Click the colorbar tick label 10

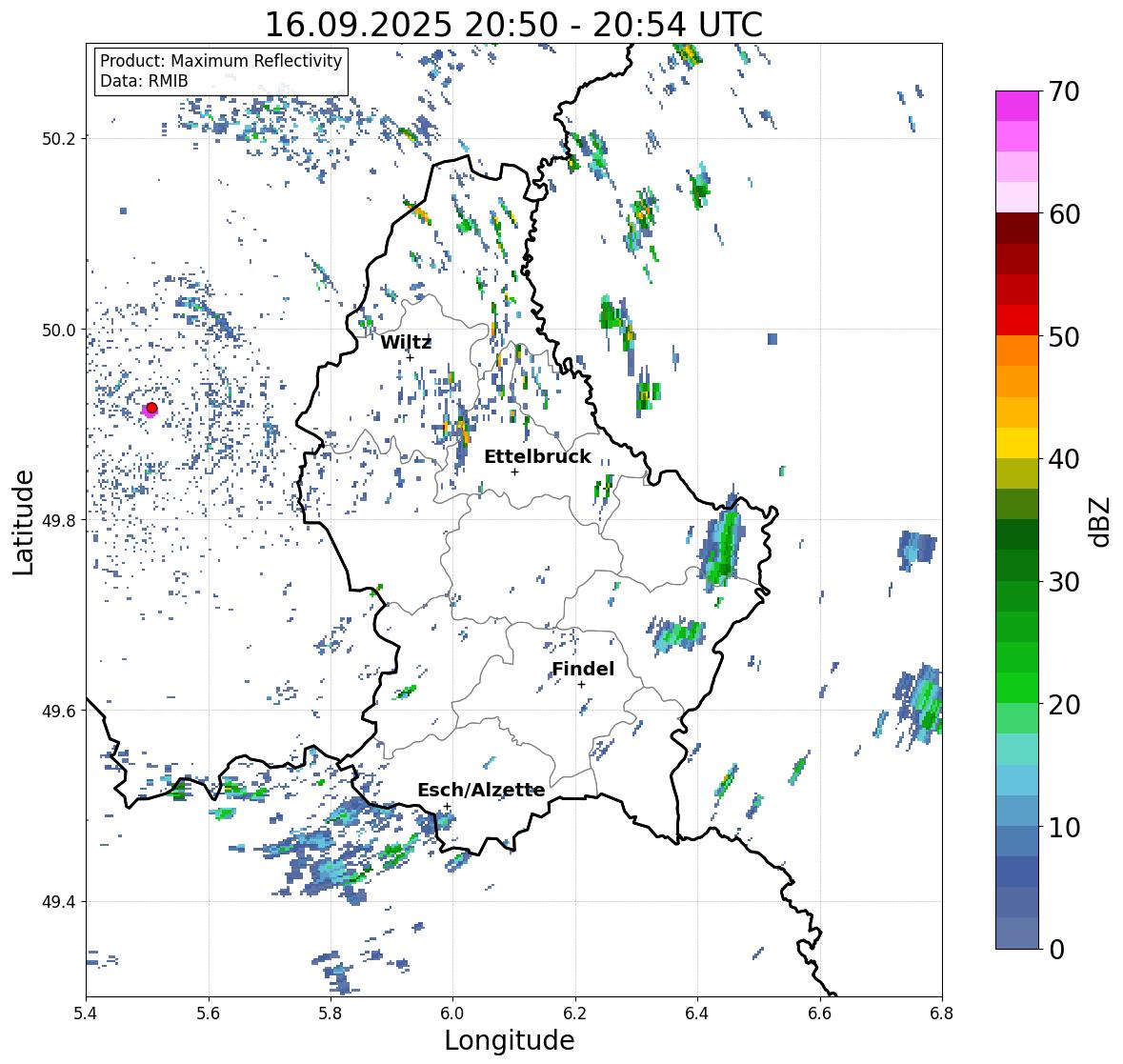point(1064,827)
